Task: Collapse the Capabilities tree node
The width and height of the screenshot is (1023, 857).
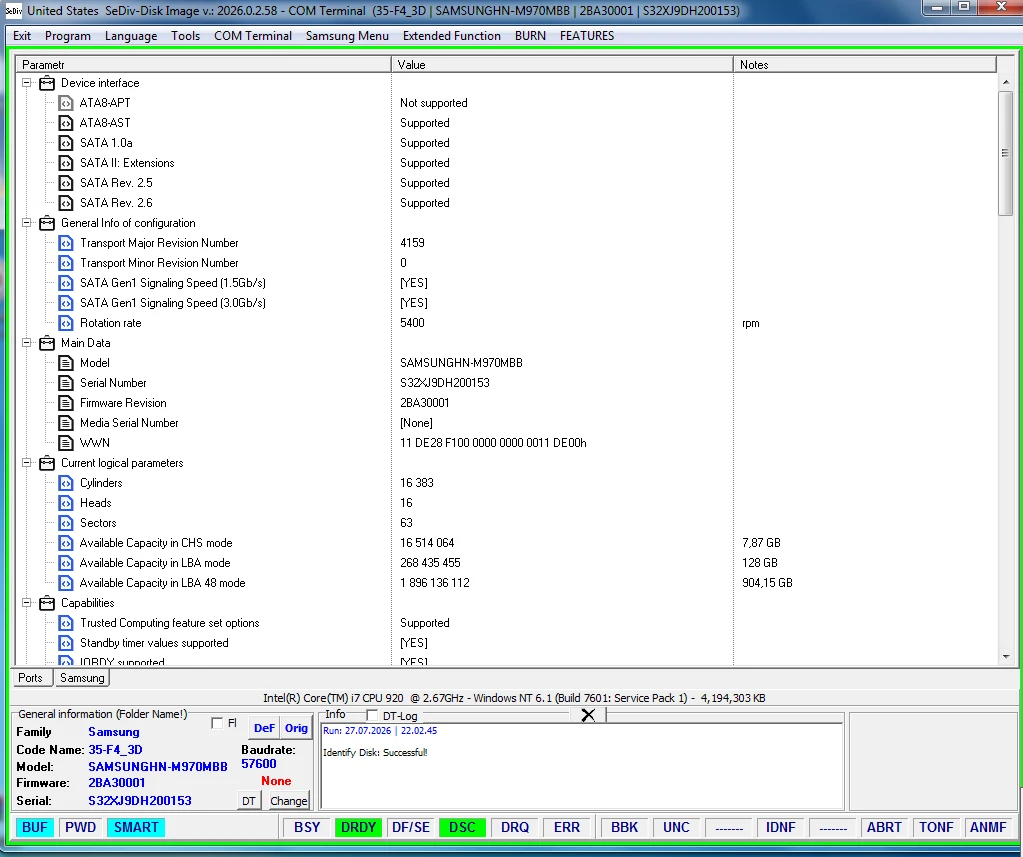Action: (x=27, y=603)
